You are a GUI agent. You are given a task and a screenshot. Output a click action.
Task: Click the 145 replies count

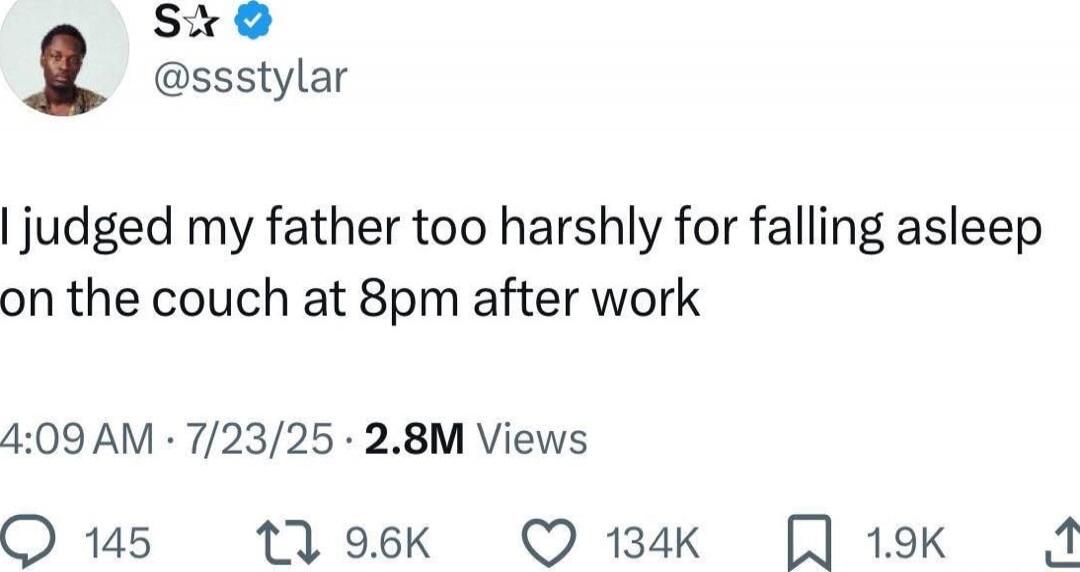[x=119, y=543]
